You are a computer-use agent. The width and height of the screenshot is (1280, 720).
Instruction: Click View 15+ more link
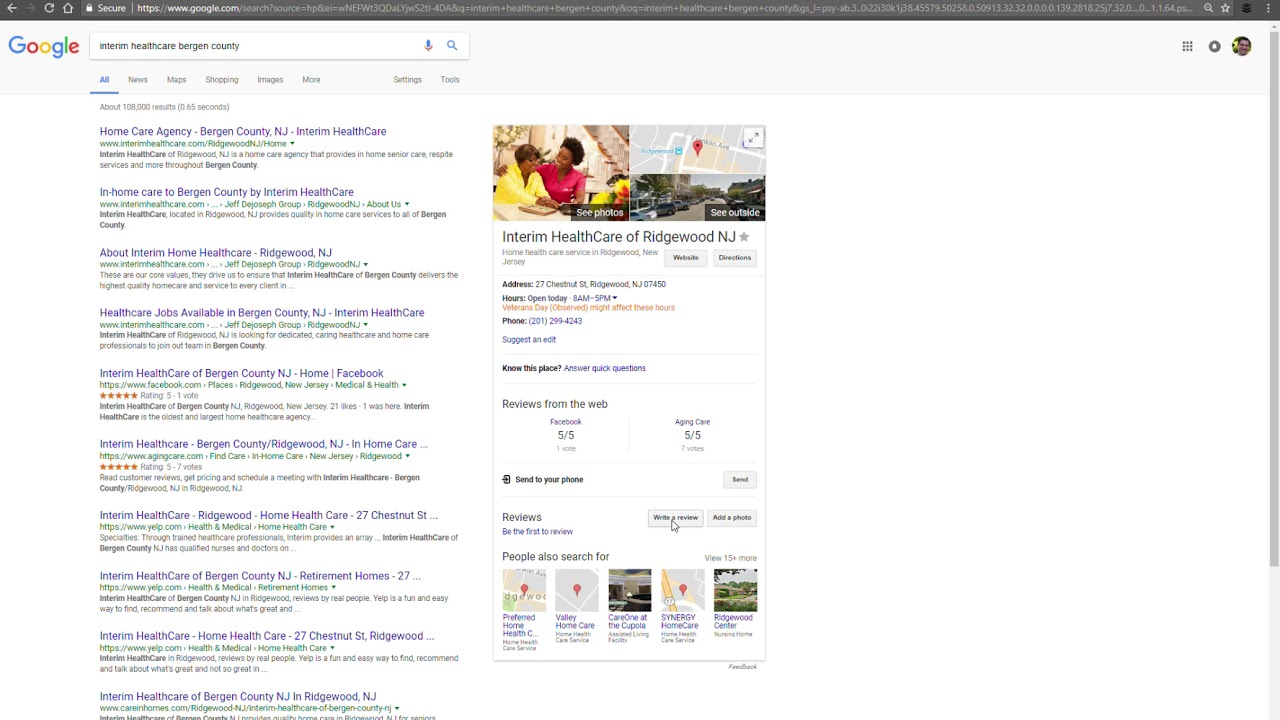click(x=731, y=558)
